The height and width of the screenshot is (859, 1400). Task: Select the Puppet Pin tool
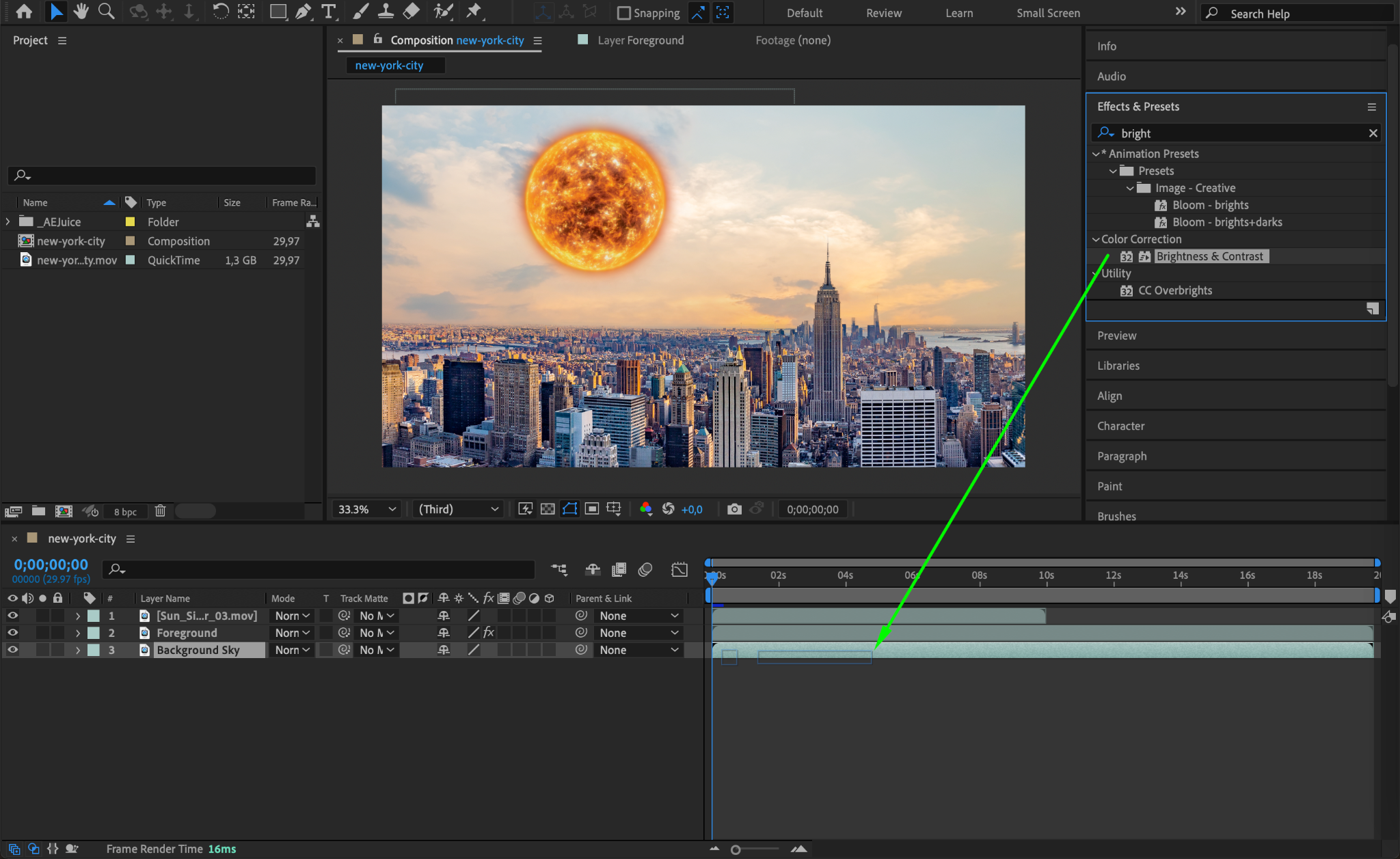pyautogui.click(x=473, y=12)
